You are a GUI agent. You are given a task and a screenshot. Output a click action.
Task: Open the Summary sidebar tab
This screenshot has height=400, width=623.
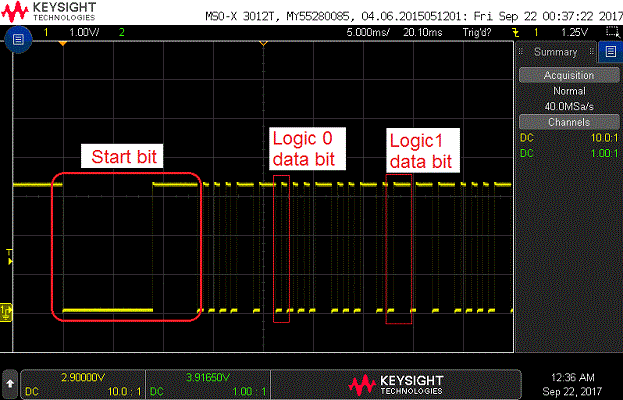click(x=555, y=52)
